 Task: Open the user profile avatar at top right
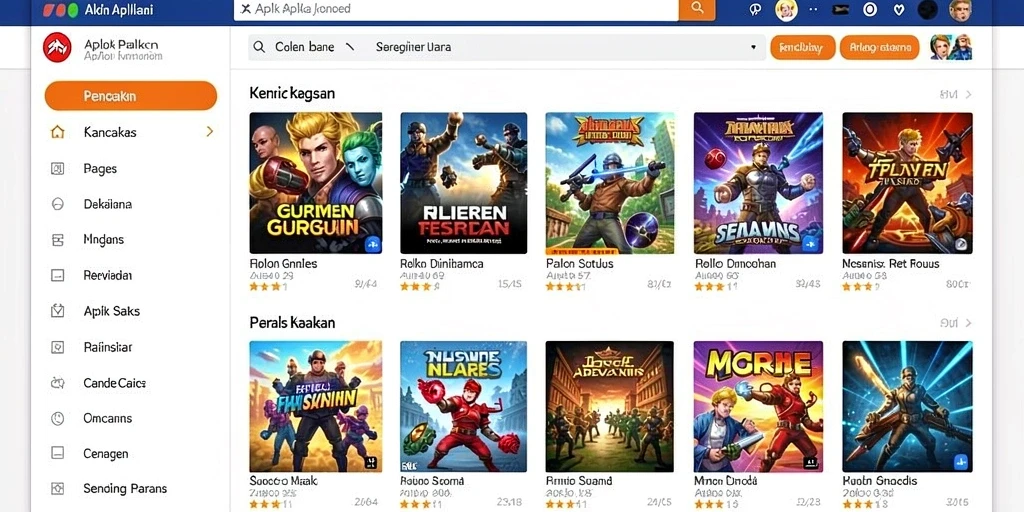[960, 10]
